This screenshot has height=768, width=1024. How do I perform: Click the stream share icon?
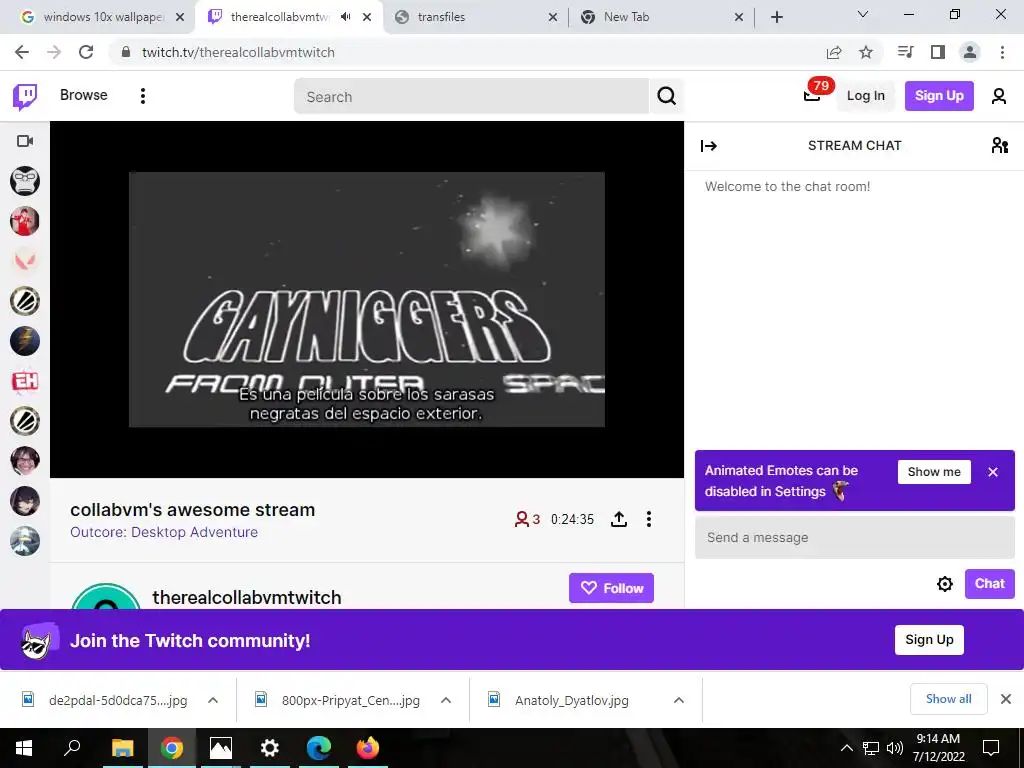click(618, 519)
